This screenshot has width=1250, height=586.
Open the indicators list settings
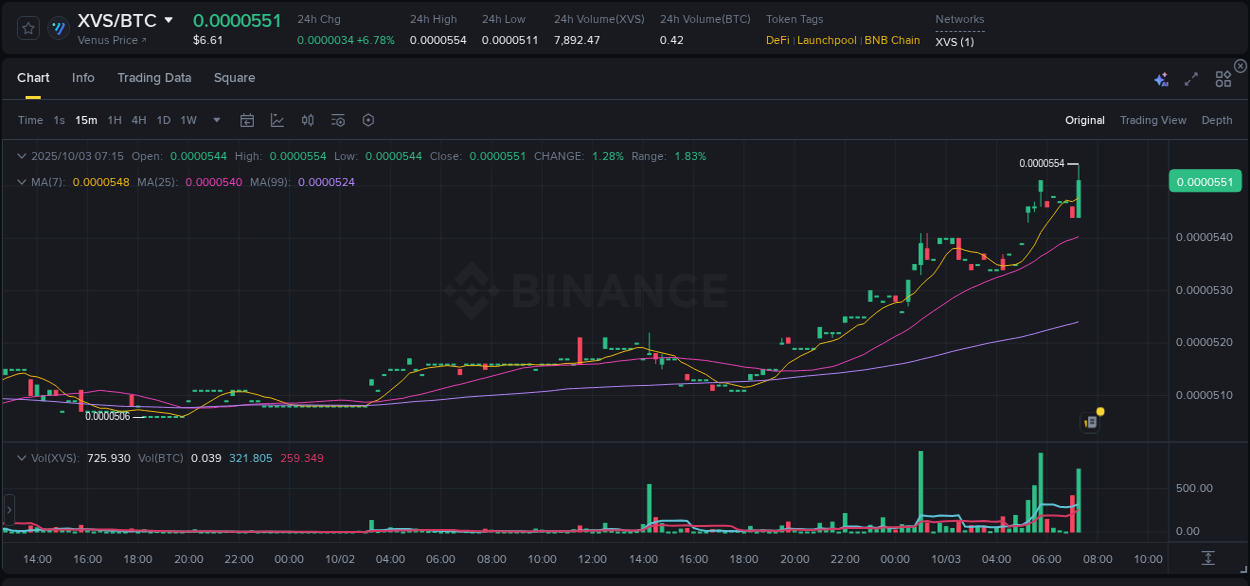338,120
